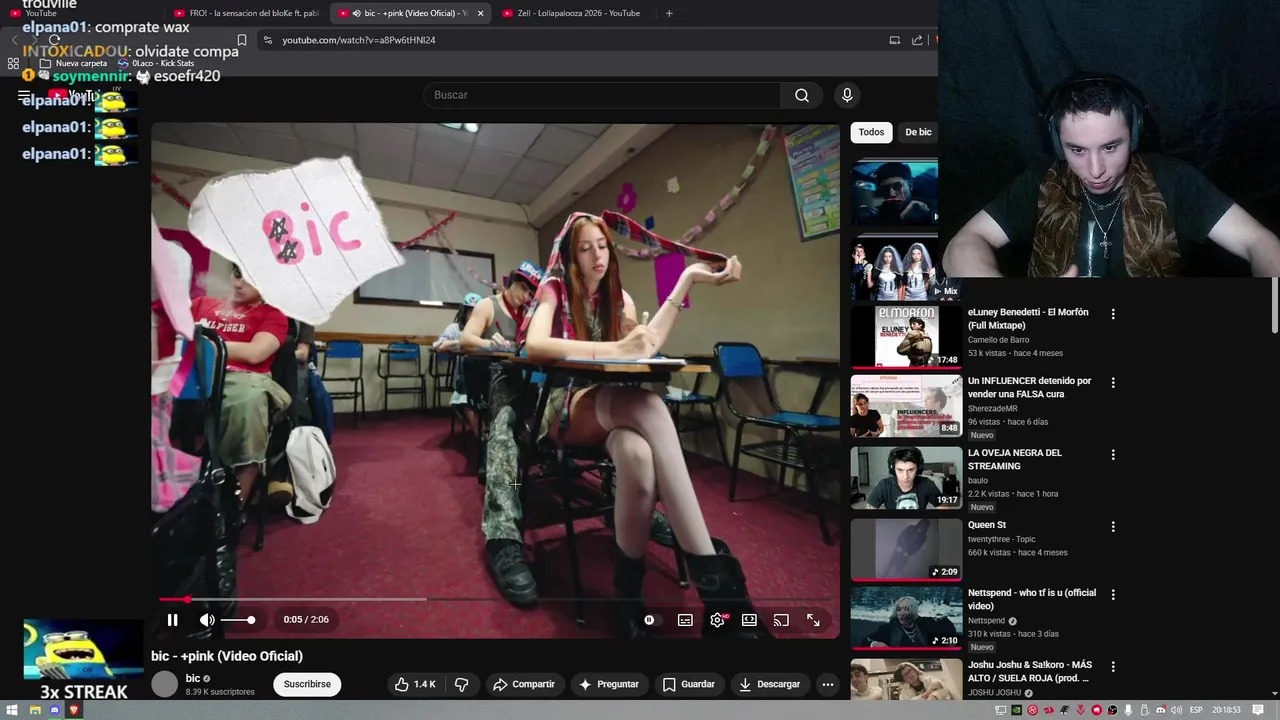Click the search magnifier button
Screen dimensions: 1280x720
click(x=802, y=95)
